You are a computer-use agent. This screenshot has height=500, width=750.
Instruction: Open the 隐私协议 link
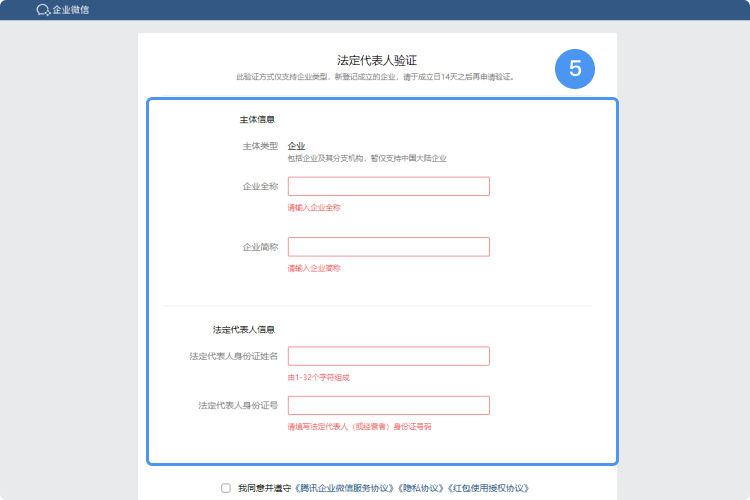[x=421, y=488]
